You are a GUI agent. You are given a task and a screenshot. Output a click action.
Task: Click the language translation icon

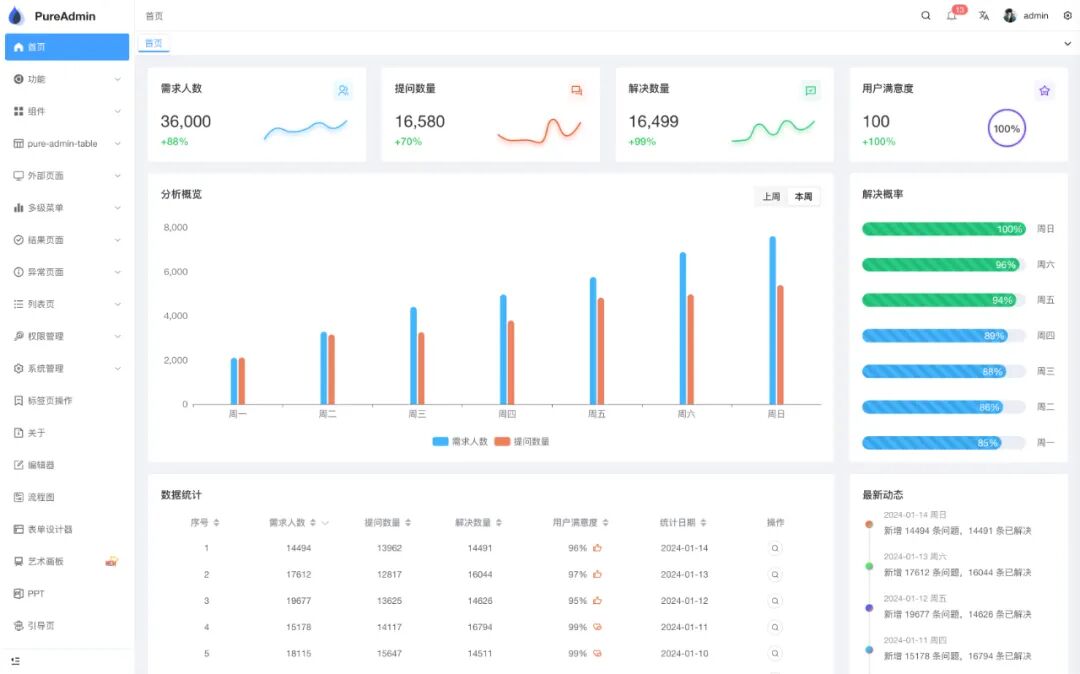pos(984,16)
